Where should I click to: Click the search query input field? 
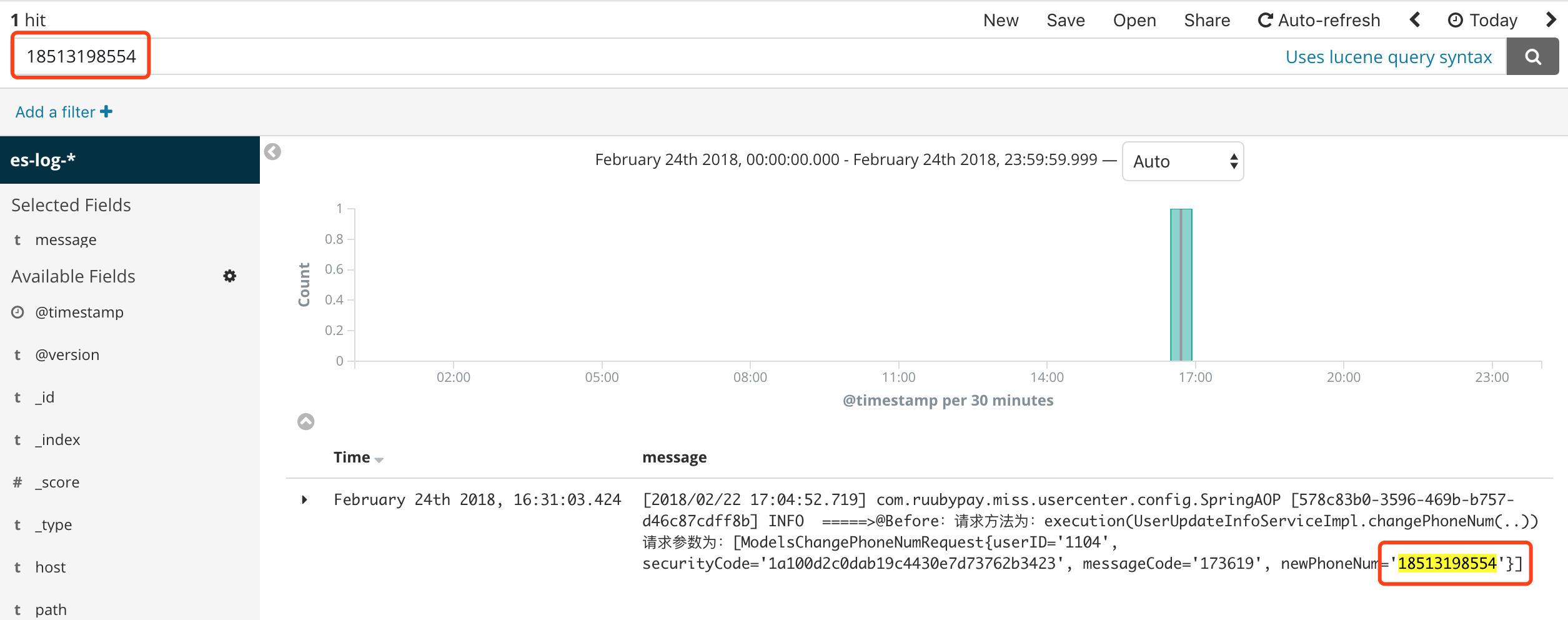coord(687,56)
